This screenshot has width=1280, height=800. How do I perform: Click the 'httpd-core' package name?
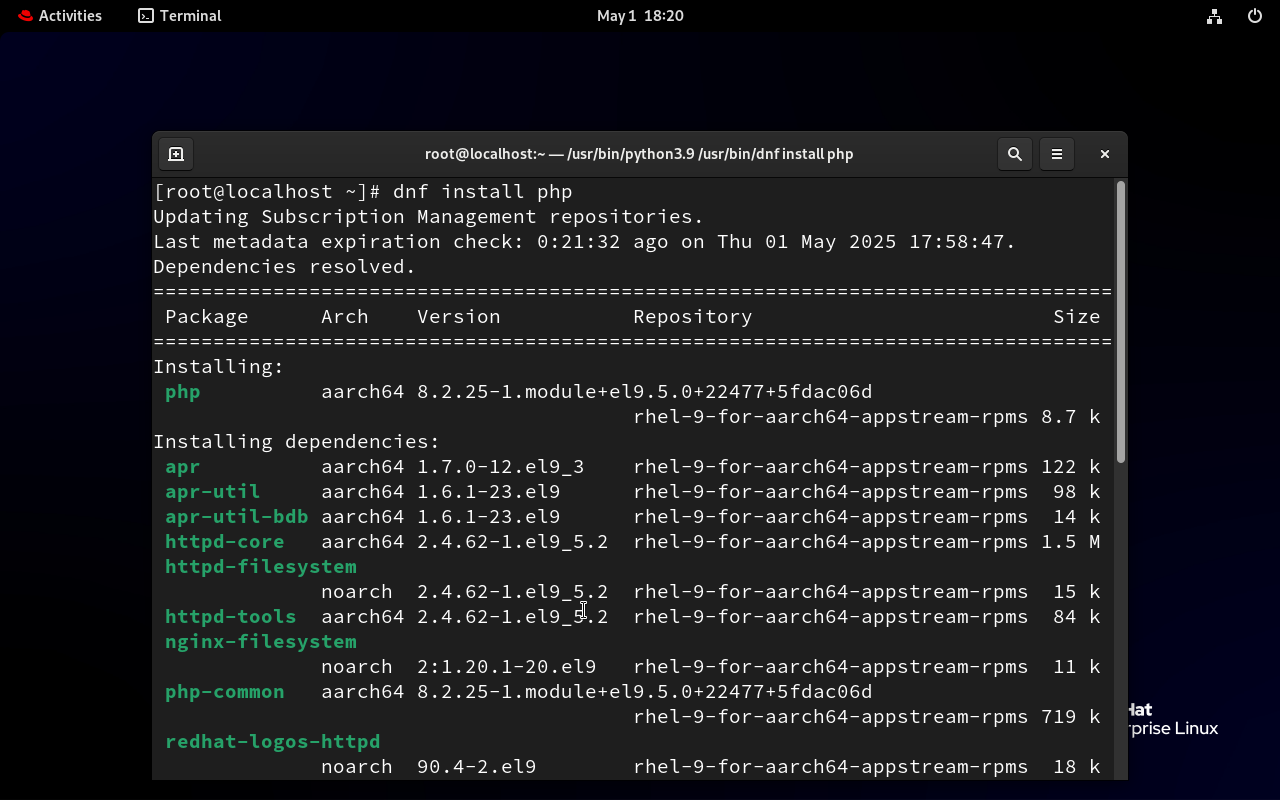225,542
